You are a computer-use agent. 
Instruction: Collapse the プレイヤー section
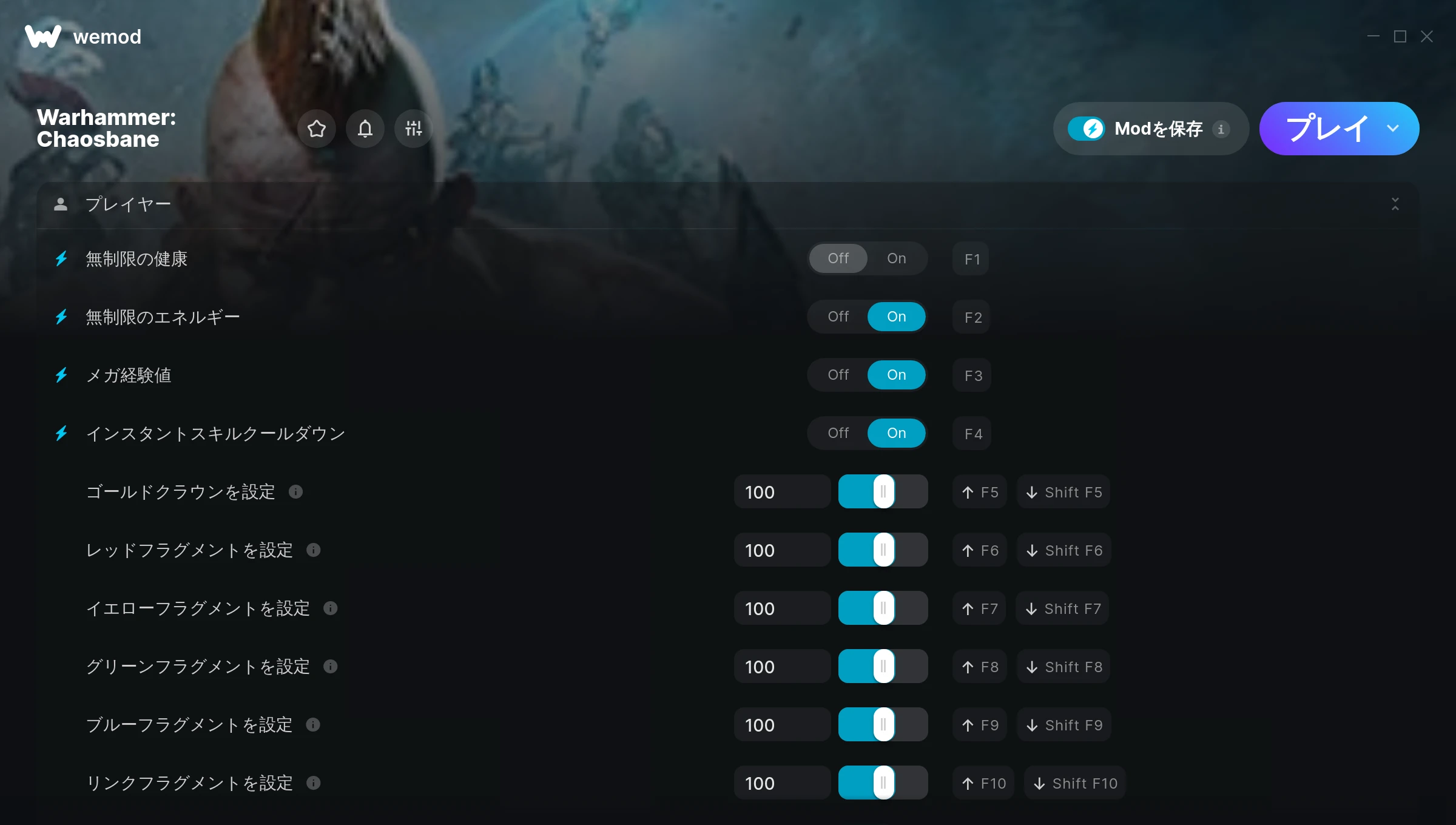(x=1395, y=204)
